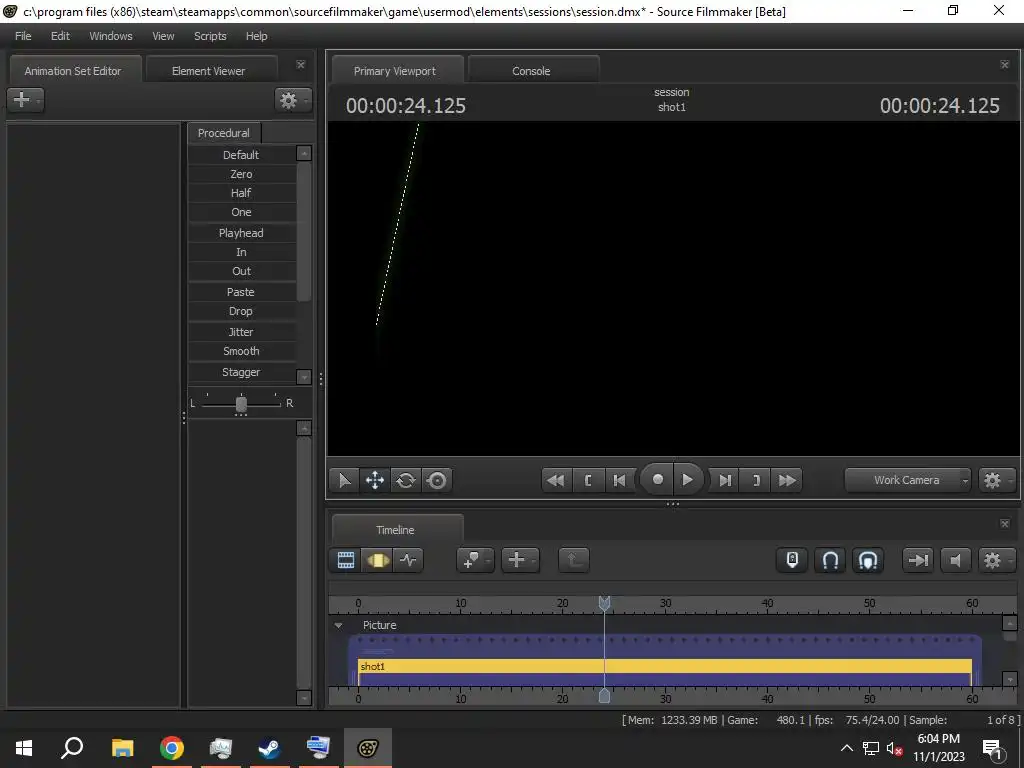Apply the Stagger preset
1024x768 pixels.
pos(242,372)
